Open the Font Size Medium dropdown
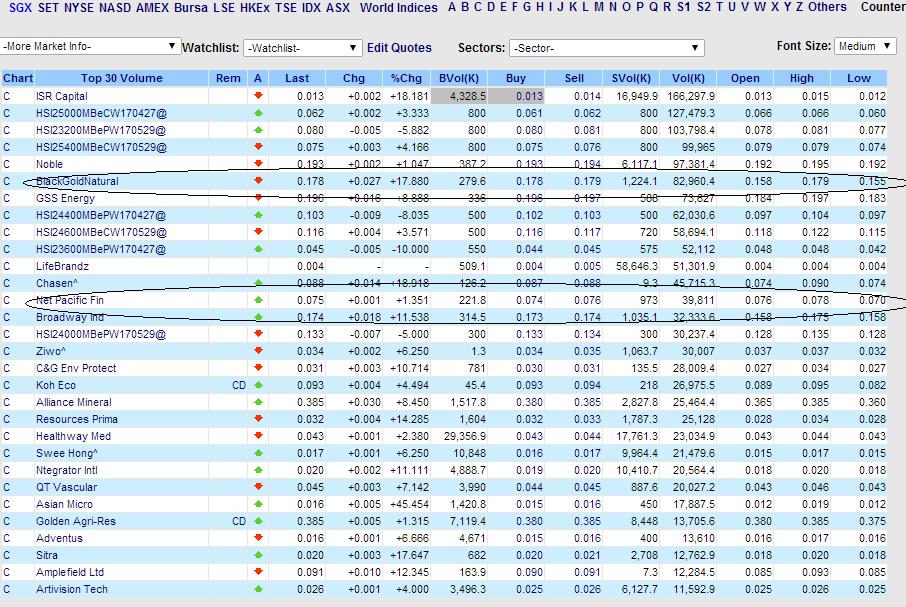The image size is (906, 607). point(865,46)
